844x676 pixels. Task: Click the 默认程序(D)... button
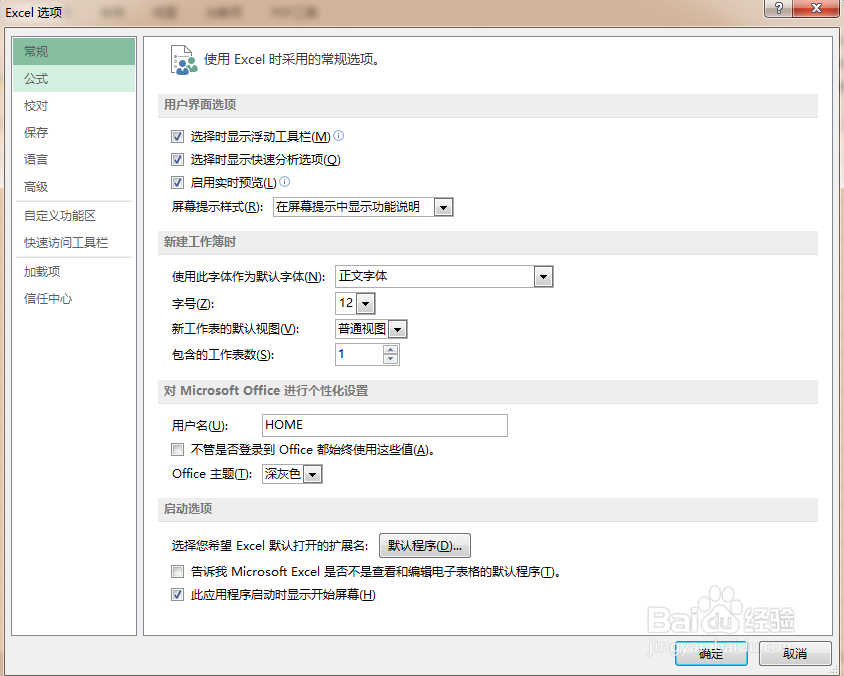coord(425,545)
